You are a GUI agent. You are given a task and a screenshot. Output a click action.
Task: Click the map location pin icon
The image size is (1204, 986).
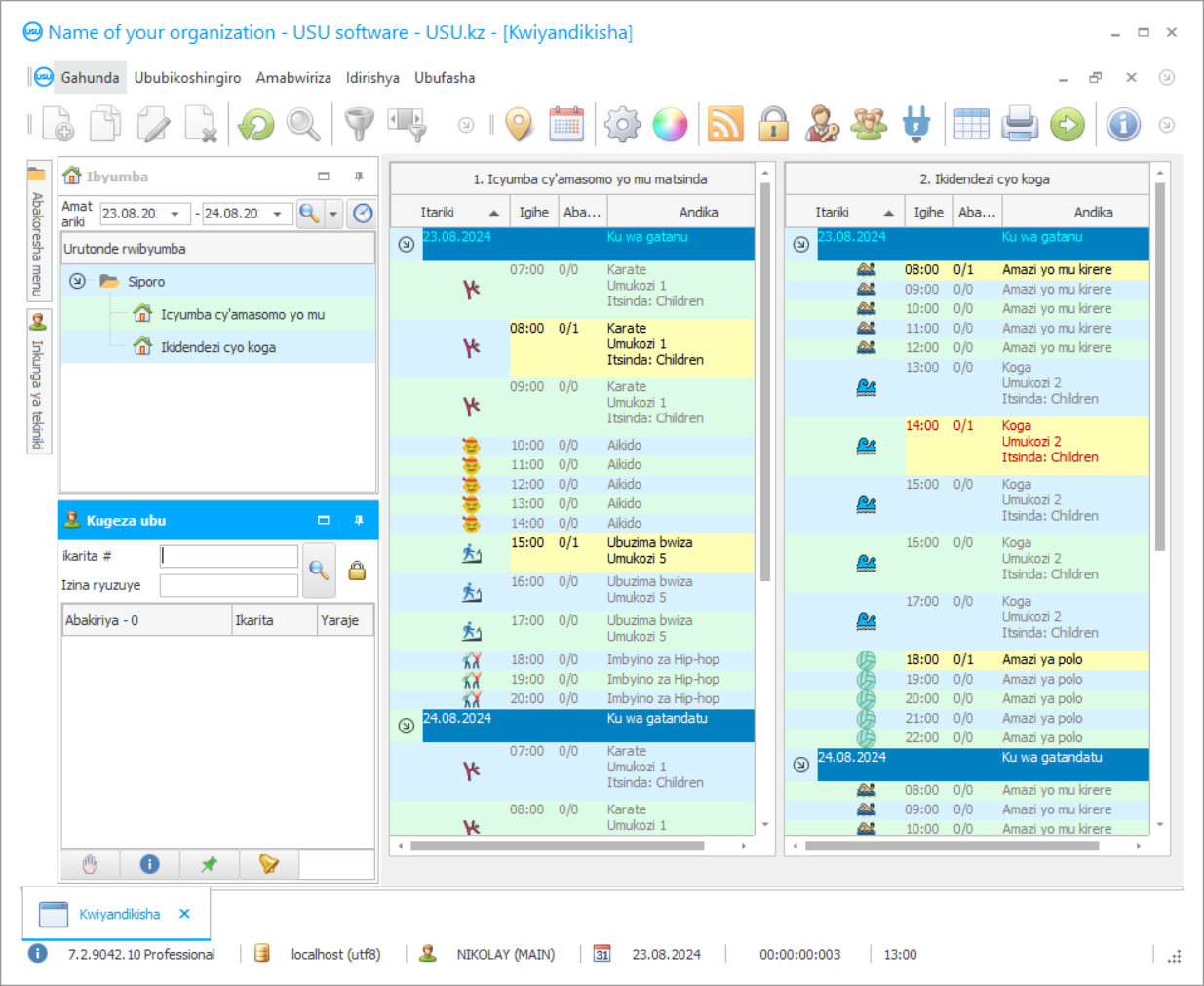520,125
